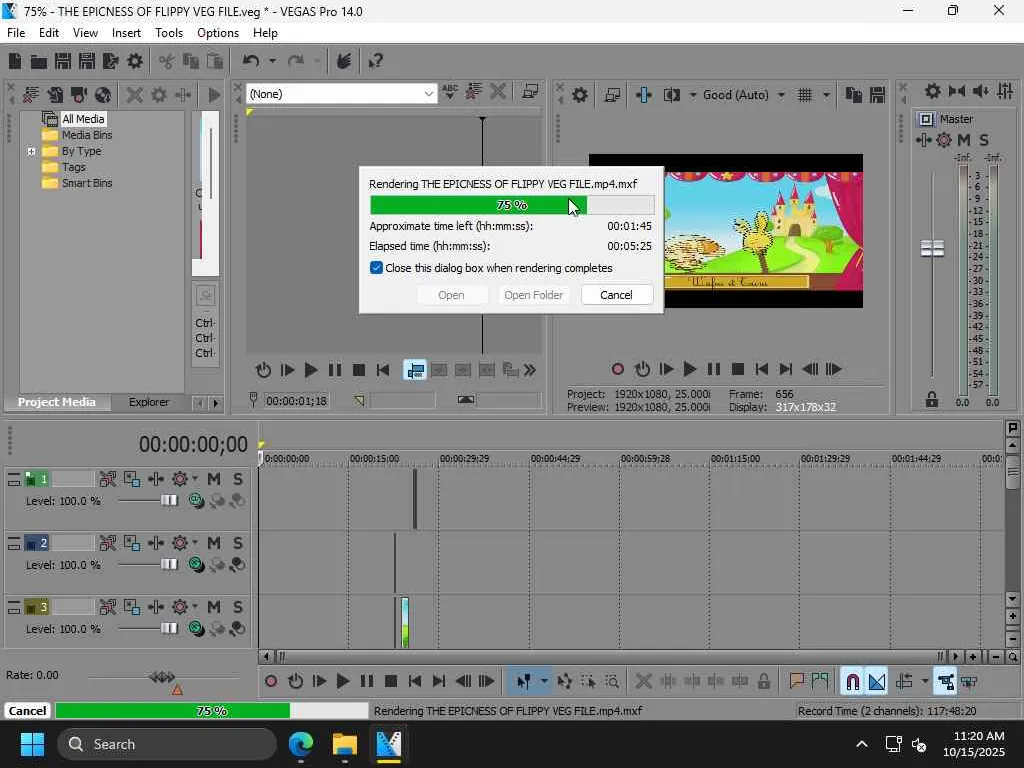Solo video track 3

238,607
